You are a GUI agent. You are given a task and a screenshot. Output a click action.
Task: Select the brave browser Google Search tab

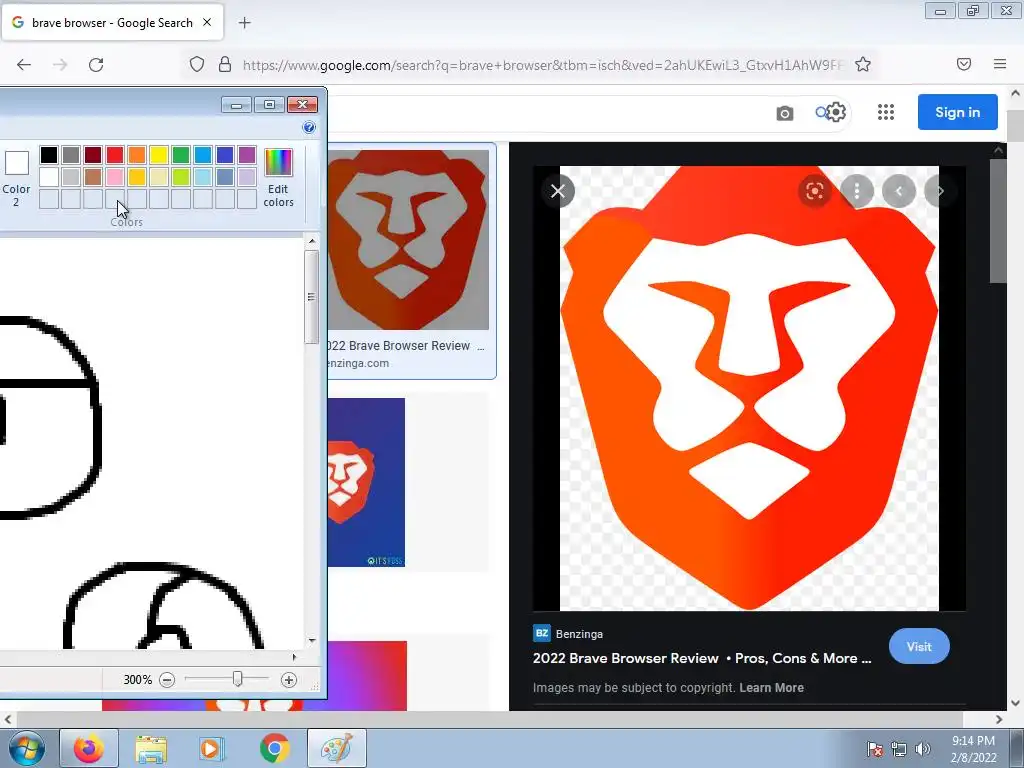[112, 22]
